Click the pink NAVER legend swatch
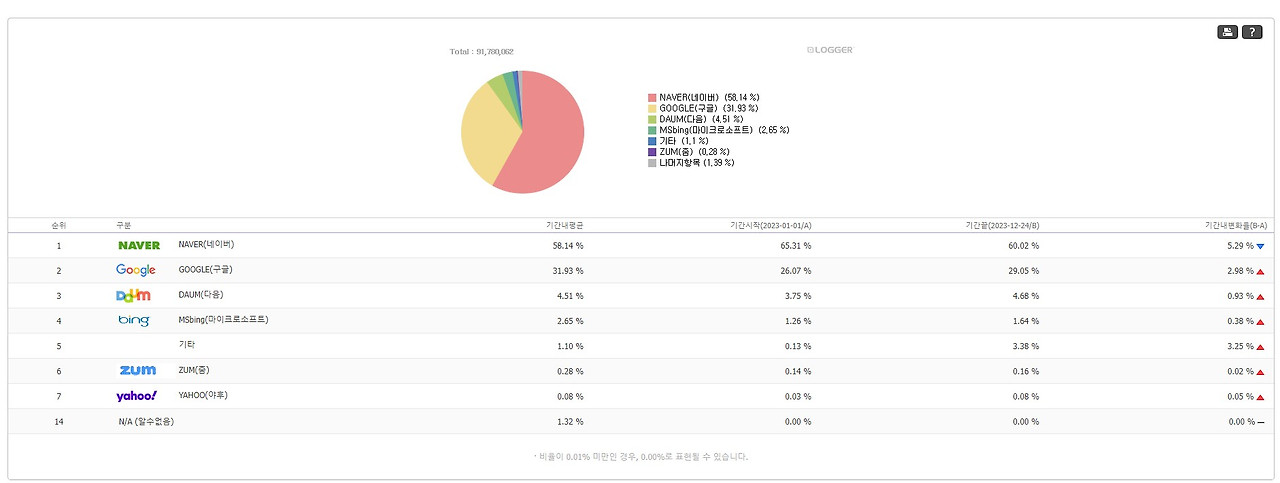1280x483 pixels. 652,97
